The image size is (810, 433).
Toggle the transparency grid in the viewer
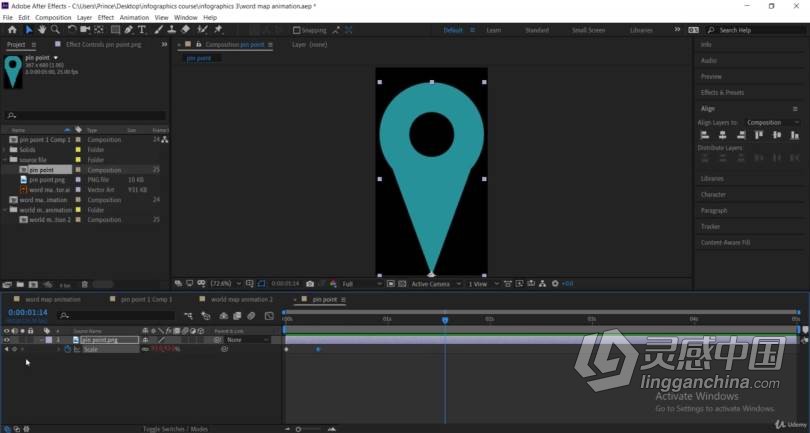(x=402, y=284)
